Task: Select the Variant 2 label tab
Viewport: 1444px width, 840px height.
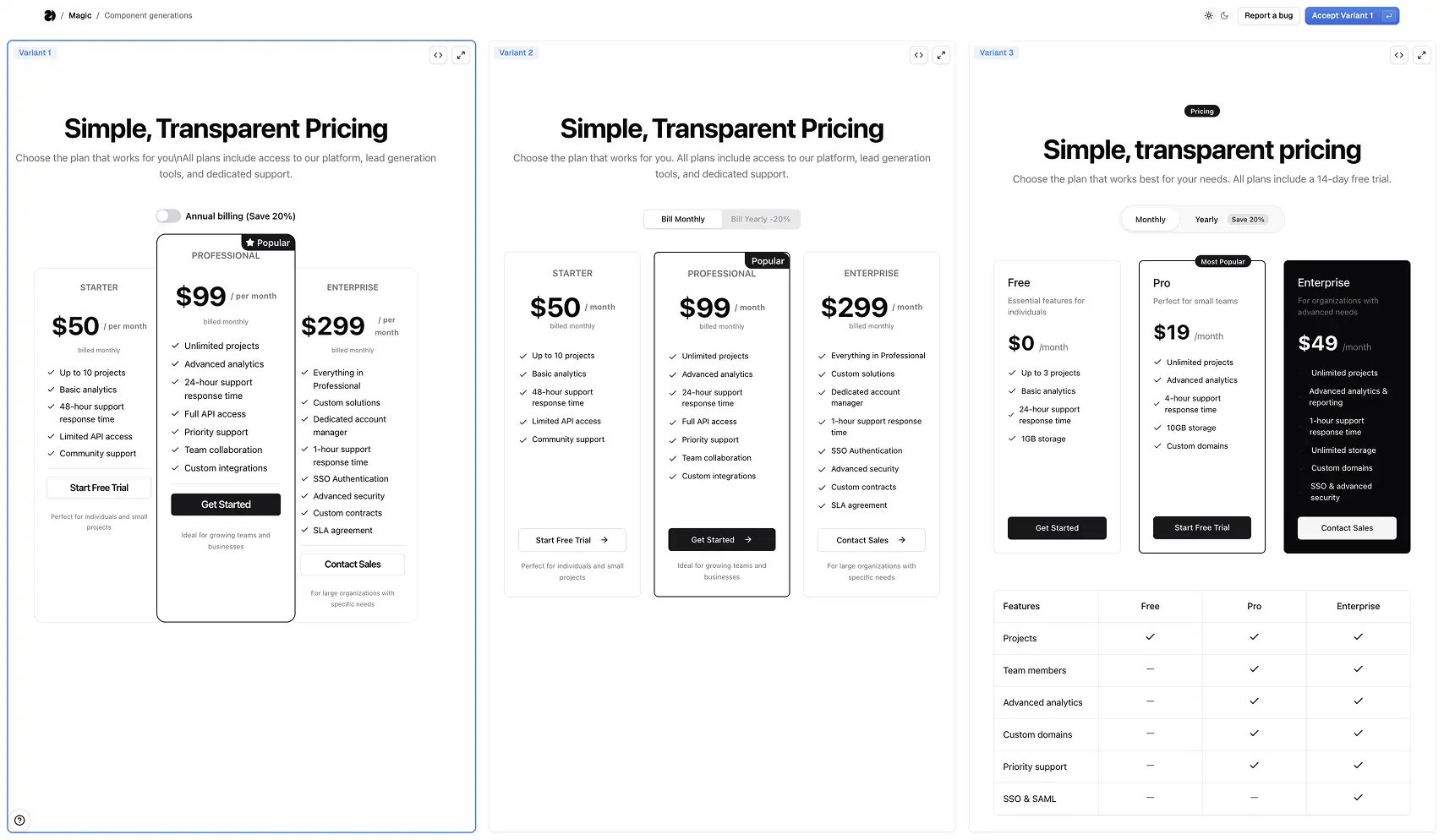Action: click(516, 52)
